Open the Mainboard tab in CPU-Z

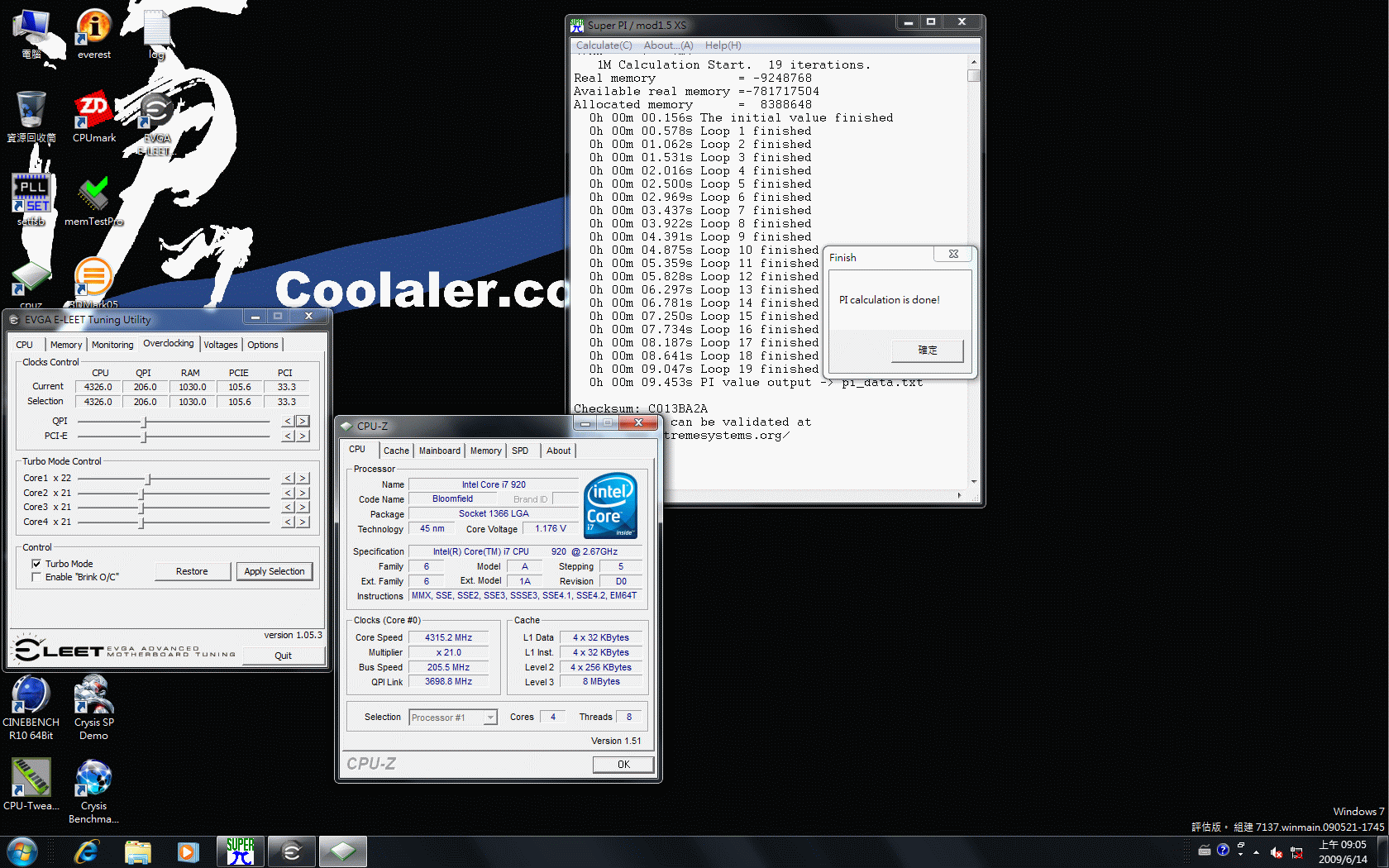pos(439,451)
